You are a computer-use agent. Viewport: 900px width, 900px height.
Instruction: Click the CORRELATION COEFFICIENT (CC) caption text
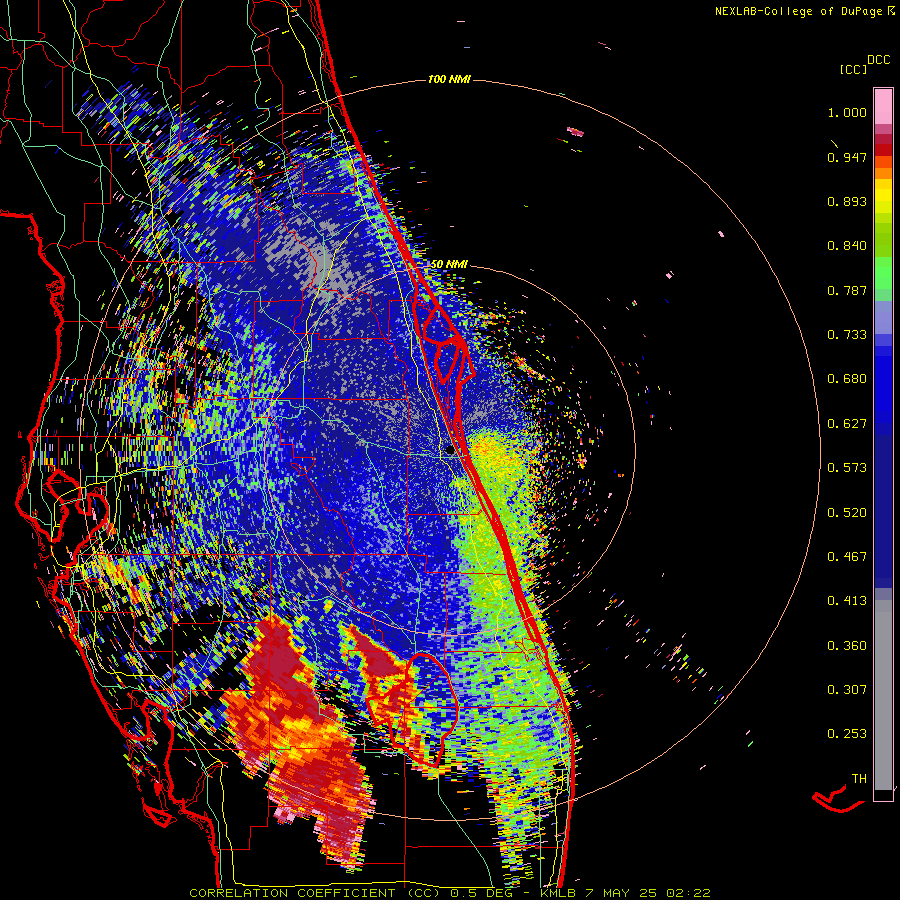[x=315, y=893]
